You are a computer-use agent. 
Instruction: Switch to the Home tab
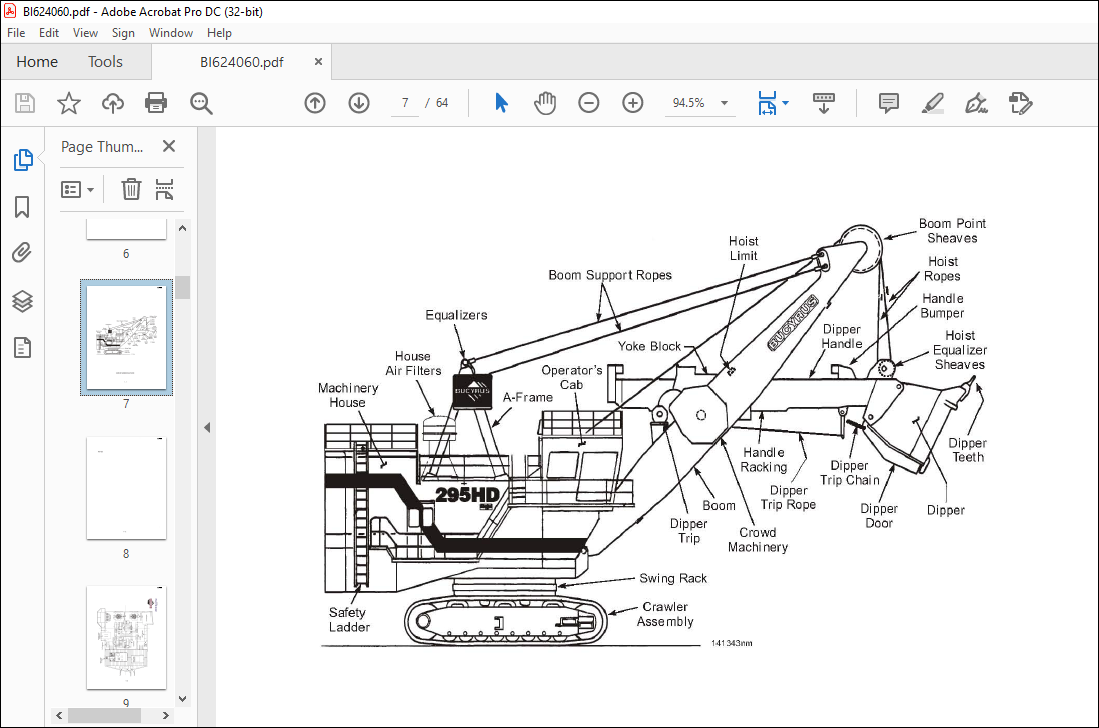[37, 62]
